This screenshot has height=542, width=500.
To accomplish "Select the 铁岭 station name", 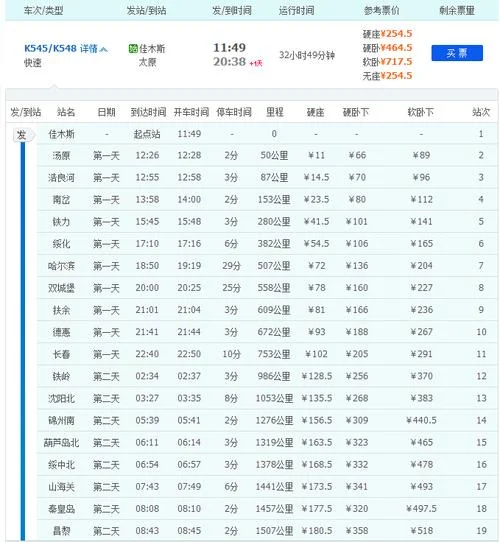I will point(61,376).
